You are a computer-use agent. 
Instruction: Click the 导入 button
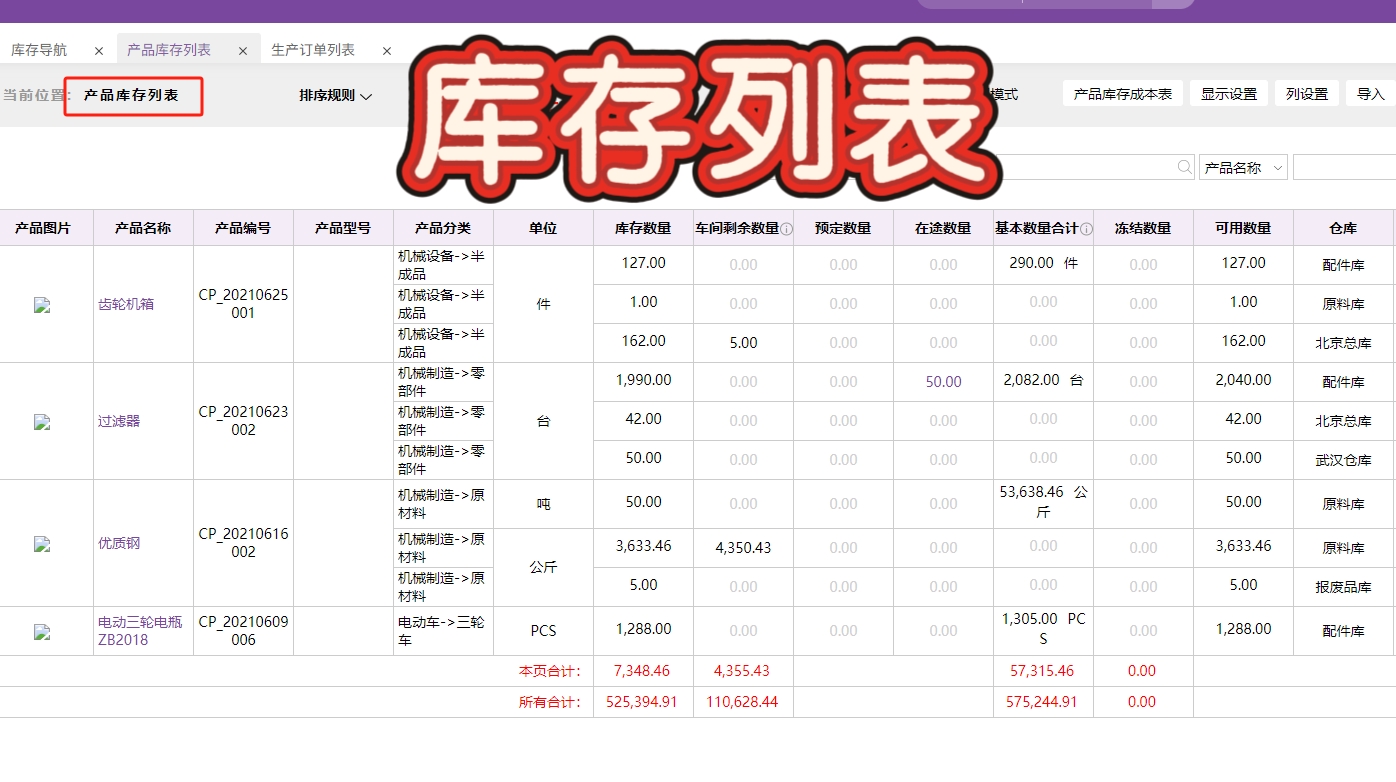tap(1371, 94)
